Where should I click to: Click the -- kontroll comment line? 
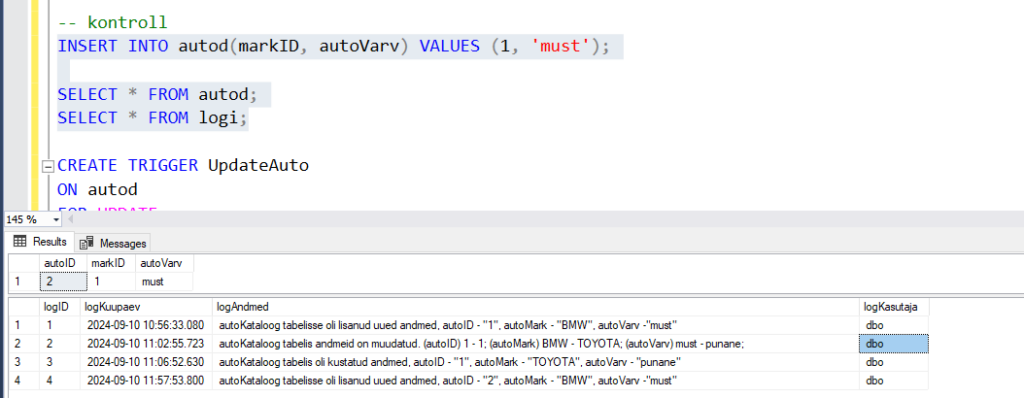click(x=112, y=23)
